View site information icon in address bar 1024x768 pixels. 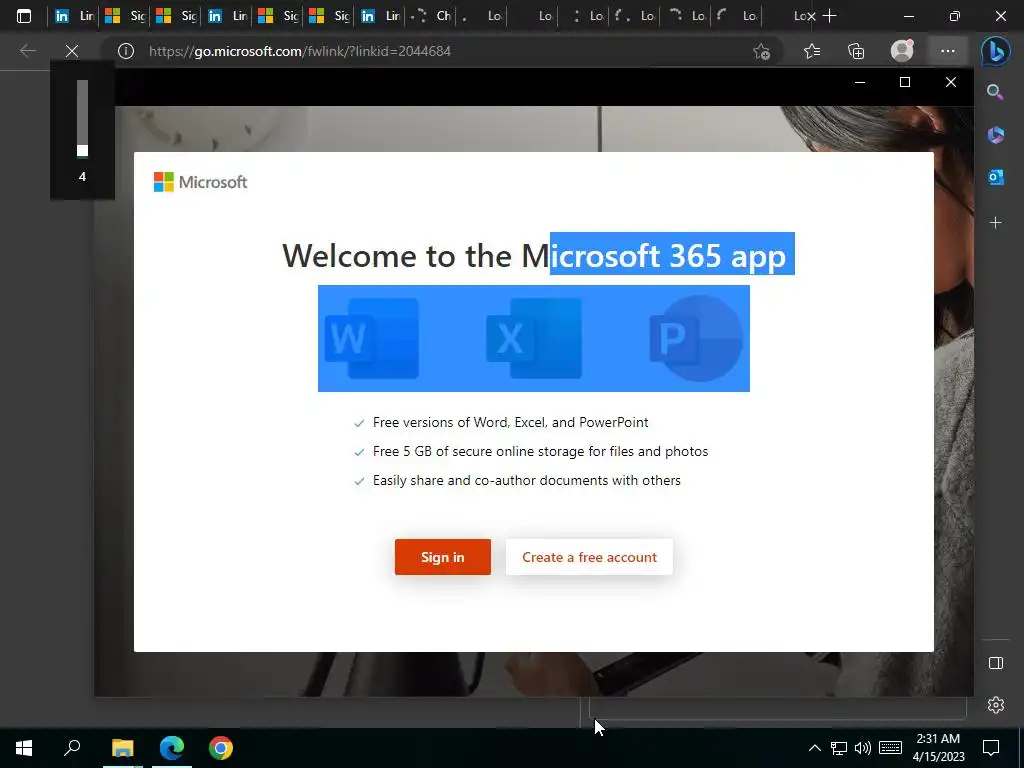[x=126, y=51]
